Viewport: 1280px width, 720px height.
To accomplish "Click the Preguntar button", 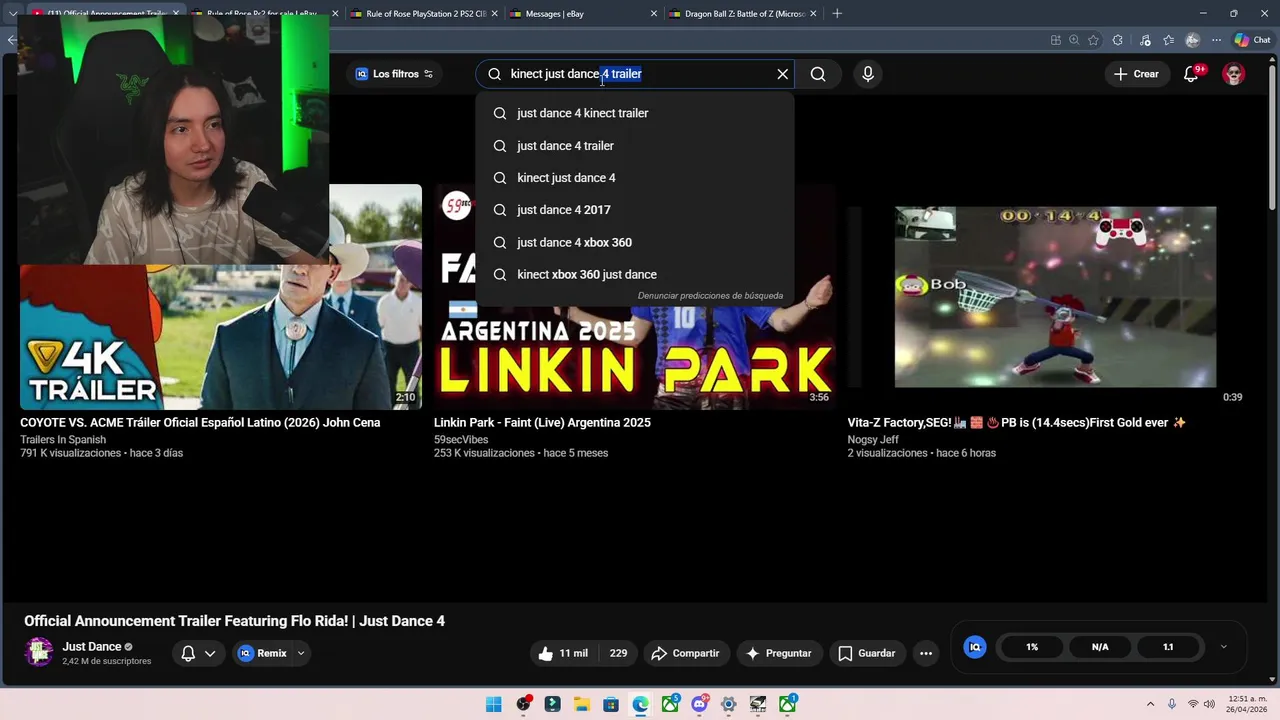I will (x=779, y=653).
